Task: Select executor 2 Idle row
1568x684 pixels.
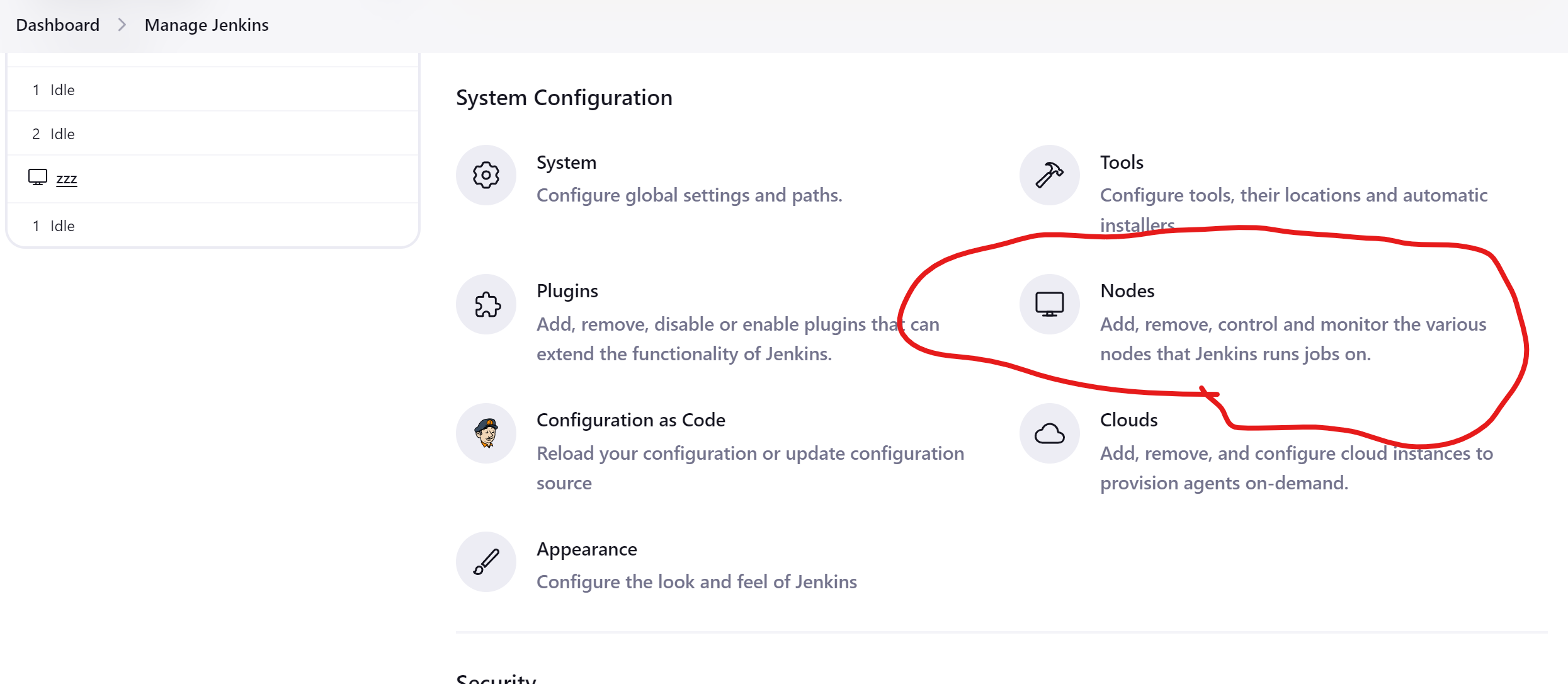Action: point(213,134)
